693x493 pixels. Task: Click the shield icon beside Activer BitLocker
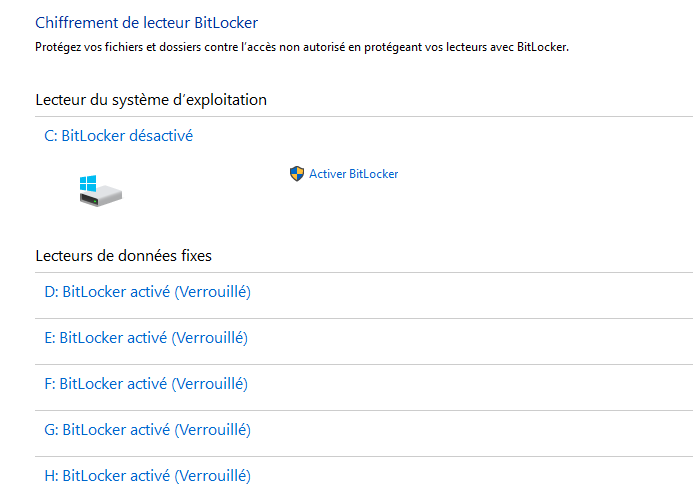pos(296,174)
